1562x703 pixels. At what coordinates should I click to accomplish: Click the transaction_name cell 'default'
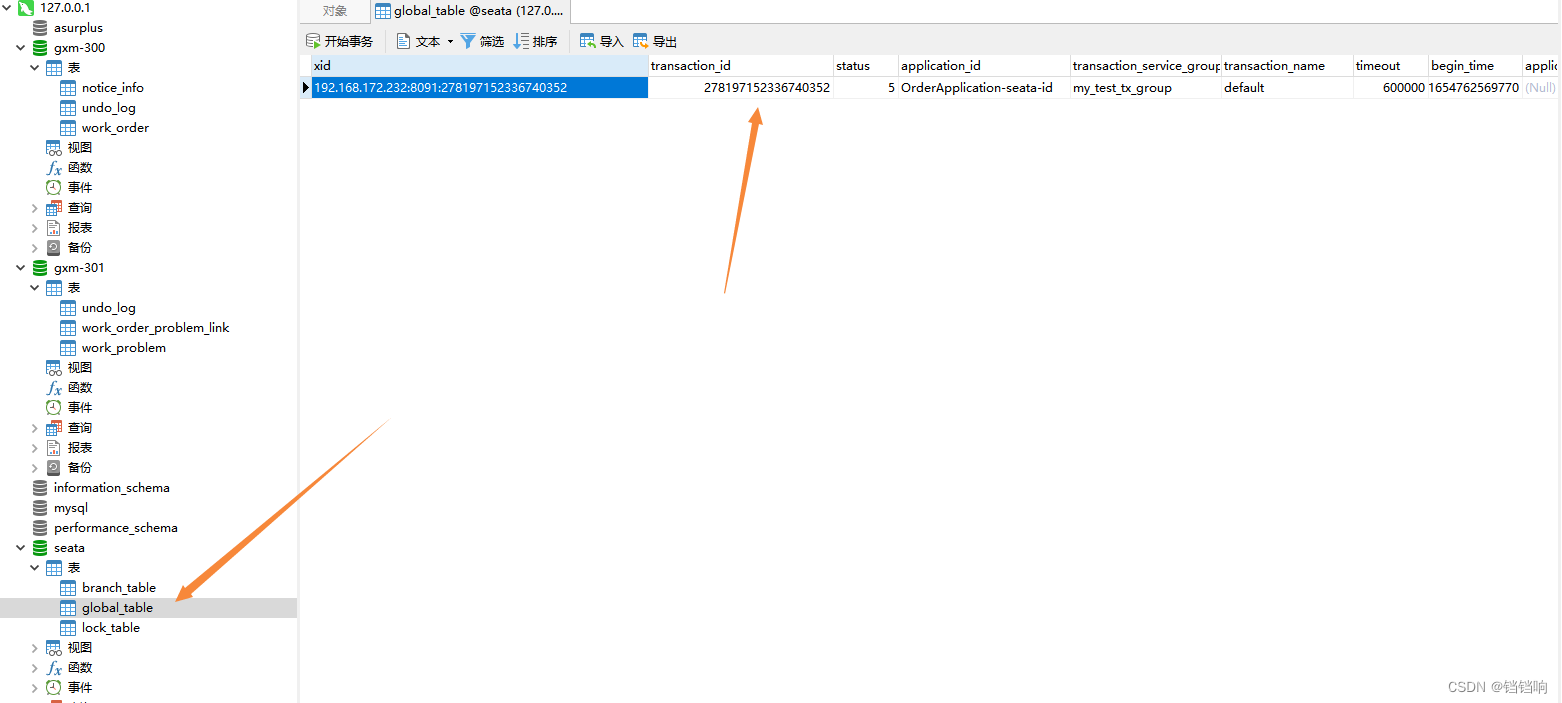[x=1287, y=88]
